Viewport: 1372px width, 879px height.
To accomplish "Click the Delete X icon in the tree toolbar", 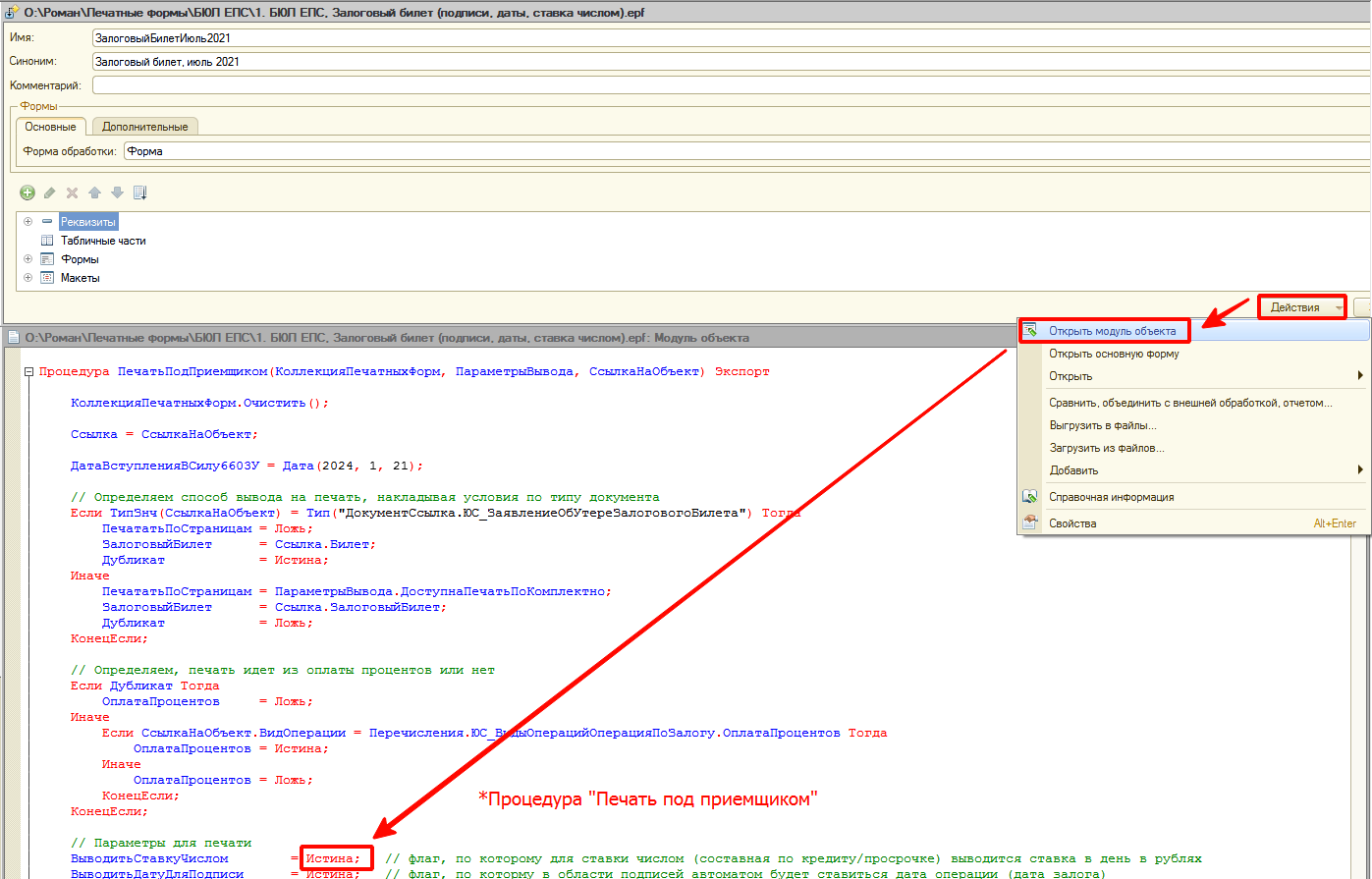I will (72, 192).
